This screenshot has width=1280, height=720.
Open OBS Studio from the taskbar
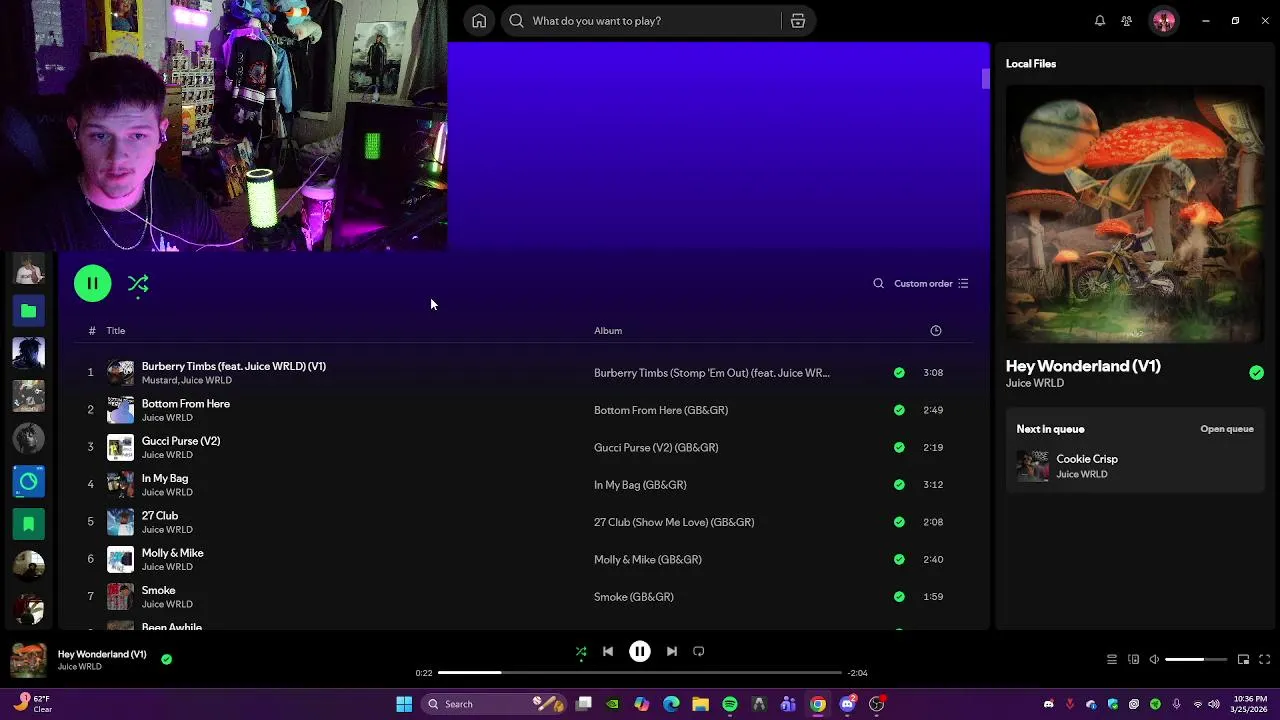pyautogui.click(x=877, y=705)
